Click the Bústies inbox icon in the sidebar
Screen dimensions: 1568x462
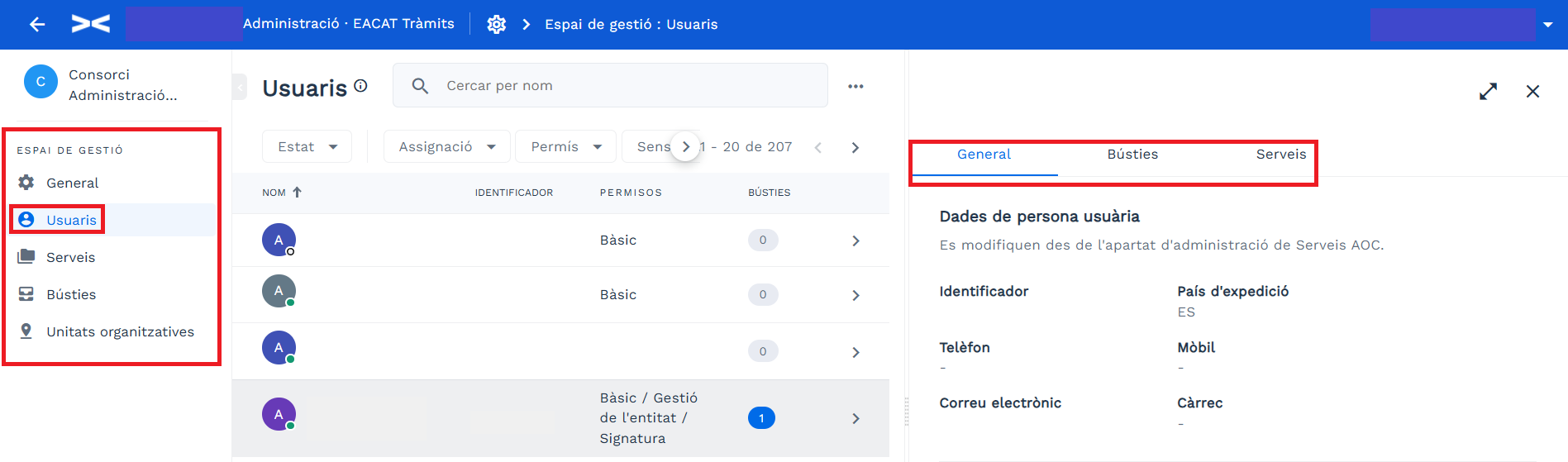click(26, 293)
